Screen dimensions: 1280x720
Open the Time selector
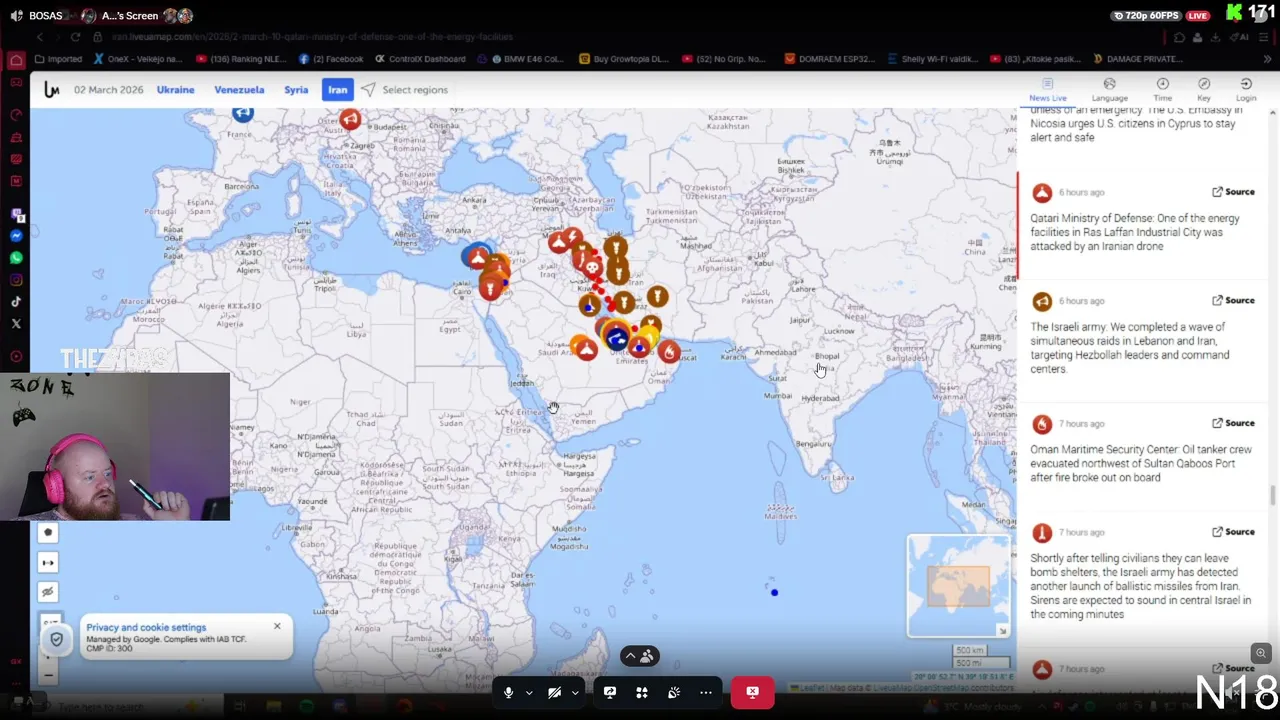click(x=1162, y=90)
